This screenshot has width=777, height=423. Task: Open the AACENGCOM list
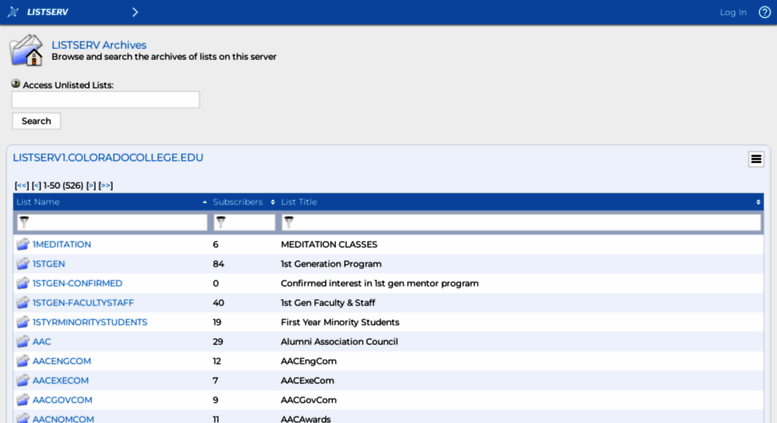[x=62, y=361]
